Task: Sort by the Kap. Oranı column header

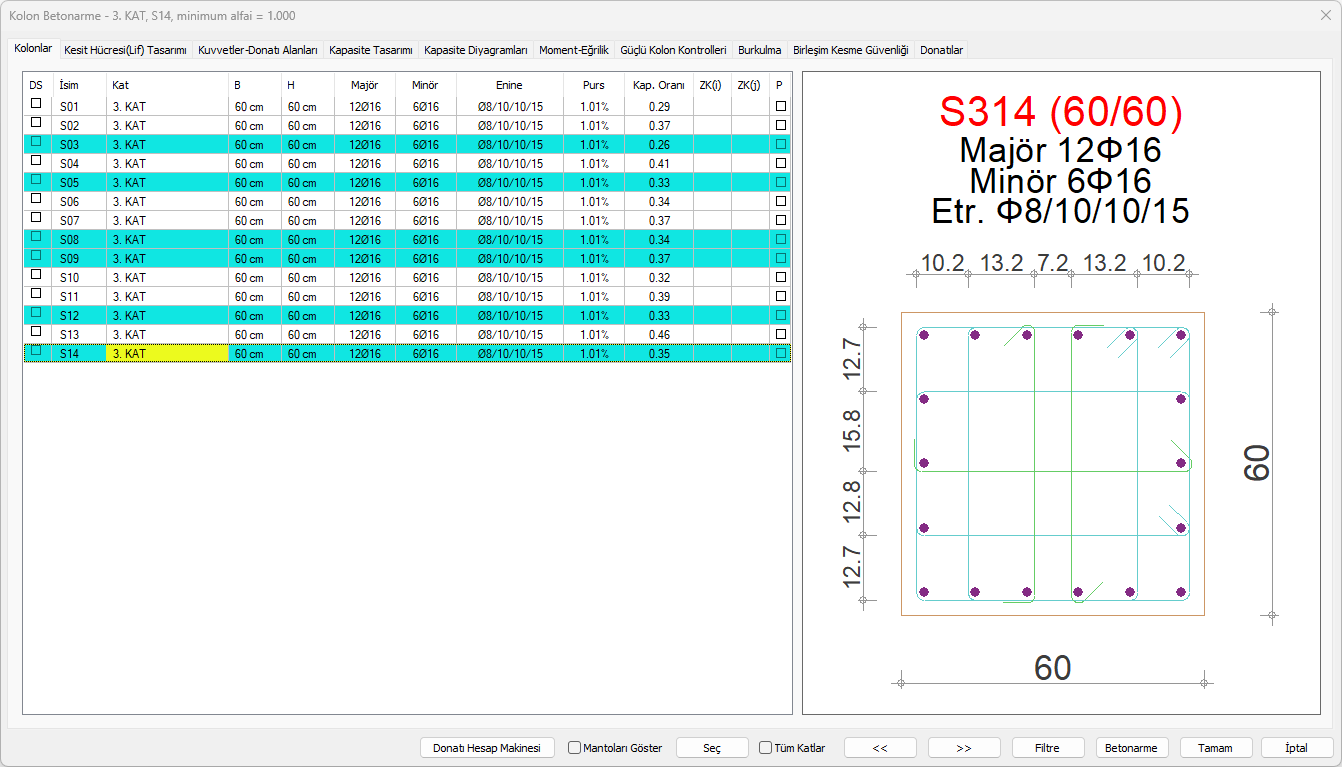Action: coord(658,85)
